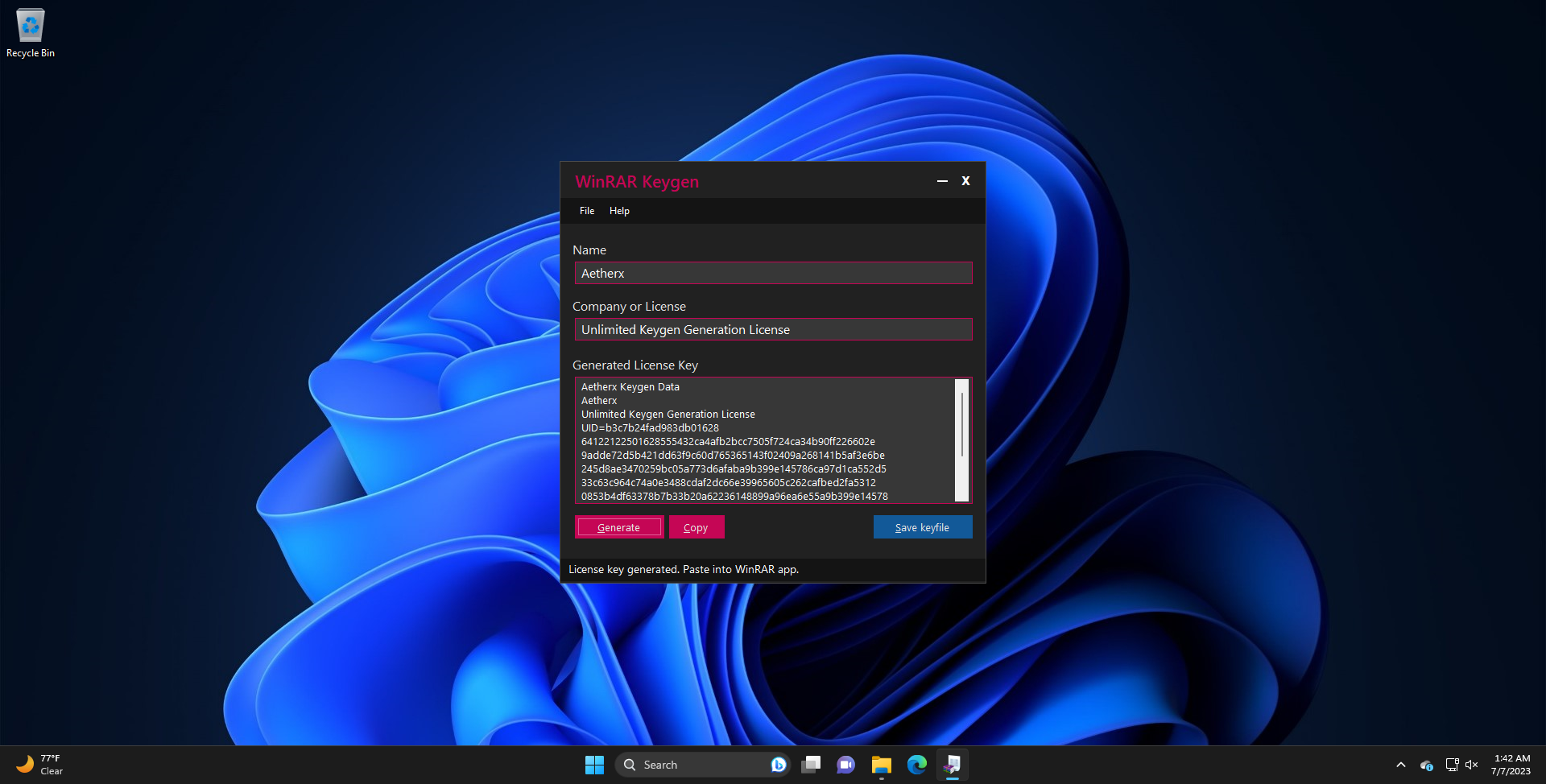The height and width of the screenshot is (784, 1546).
Task: Copy the generated license key
Action: click(697, 527)
